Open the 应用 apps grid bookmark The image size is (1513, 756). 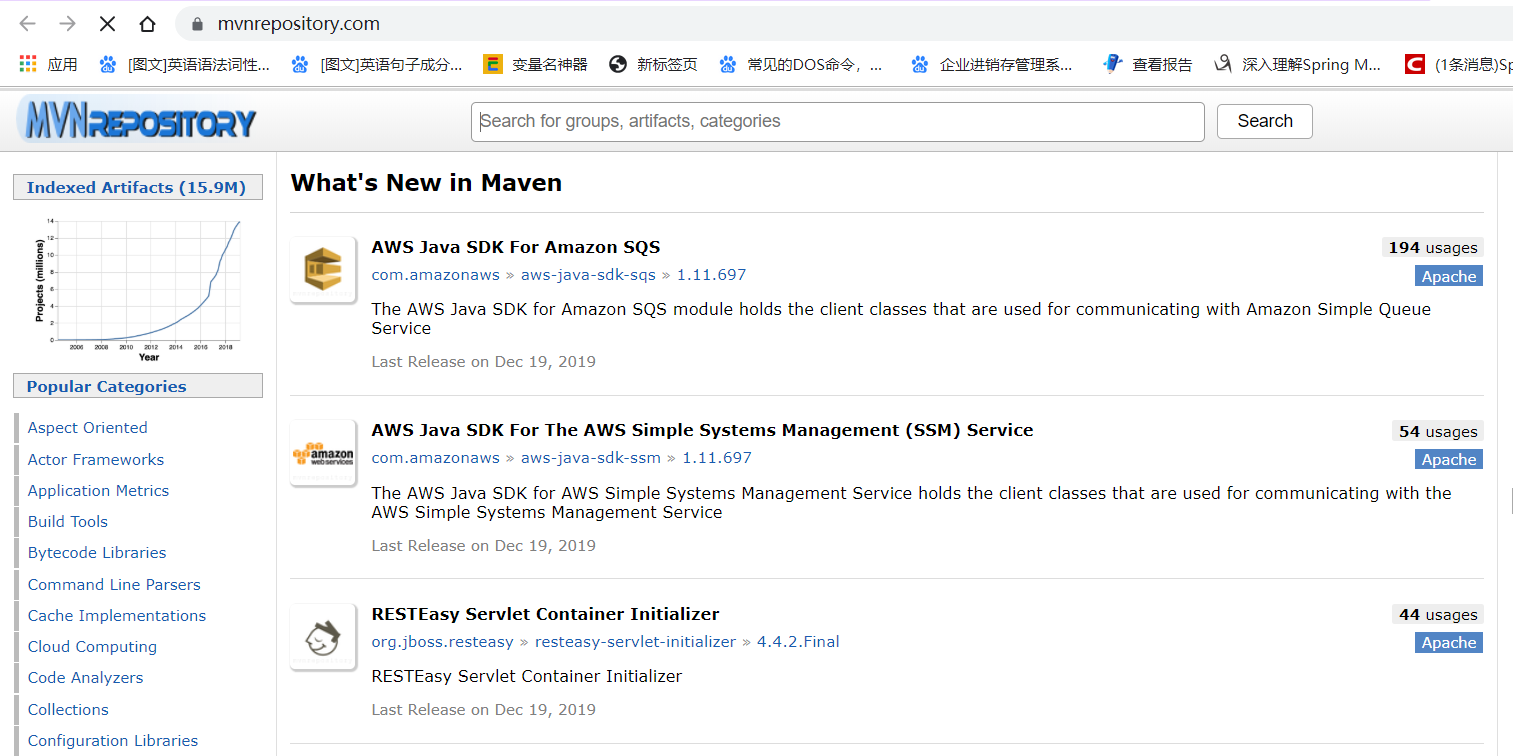(x=48, y=64)
